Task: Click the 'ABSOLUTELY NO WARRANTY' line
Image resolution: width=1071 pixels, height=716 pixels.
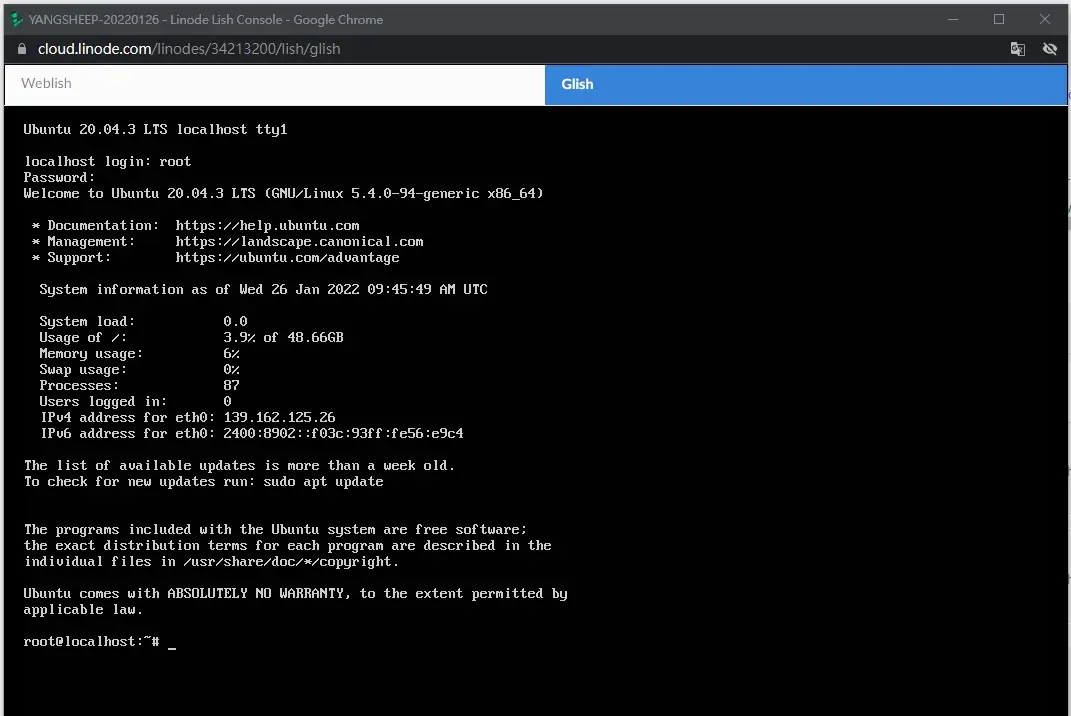Action: tap(295, 594)
